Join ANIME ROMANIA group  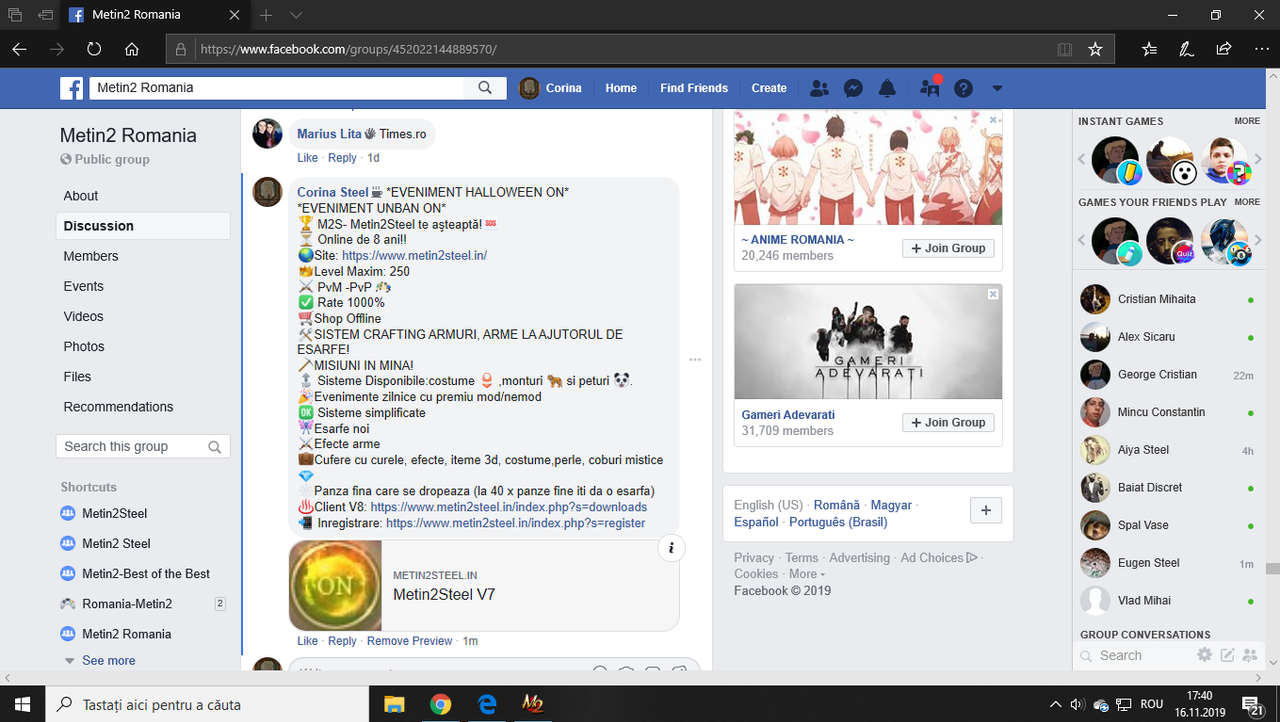pos(948,248)
